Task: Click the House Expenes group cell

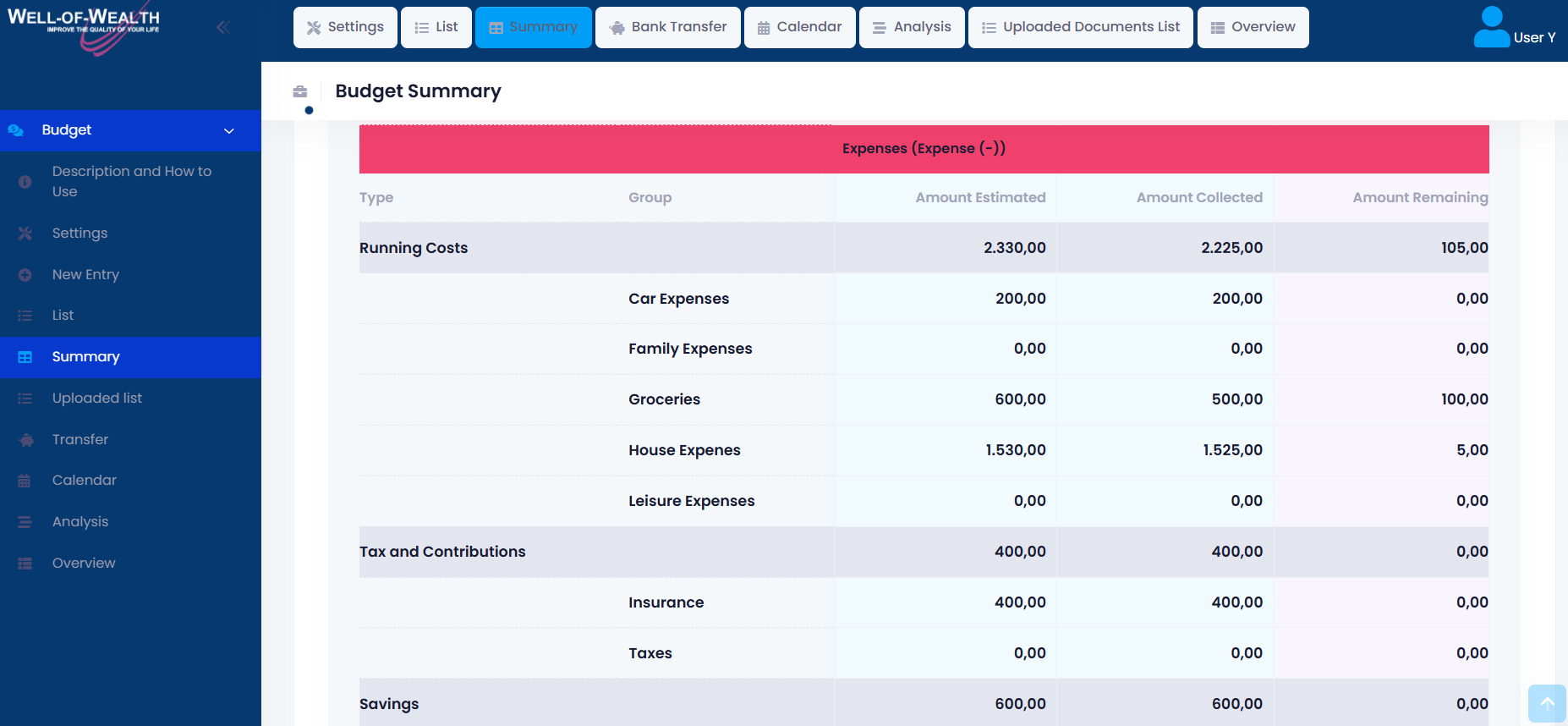Action: point(684,450)
